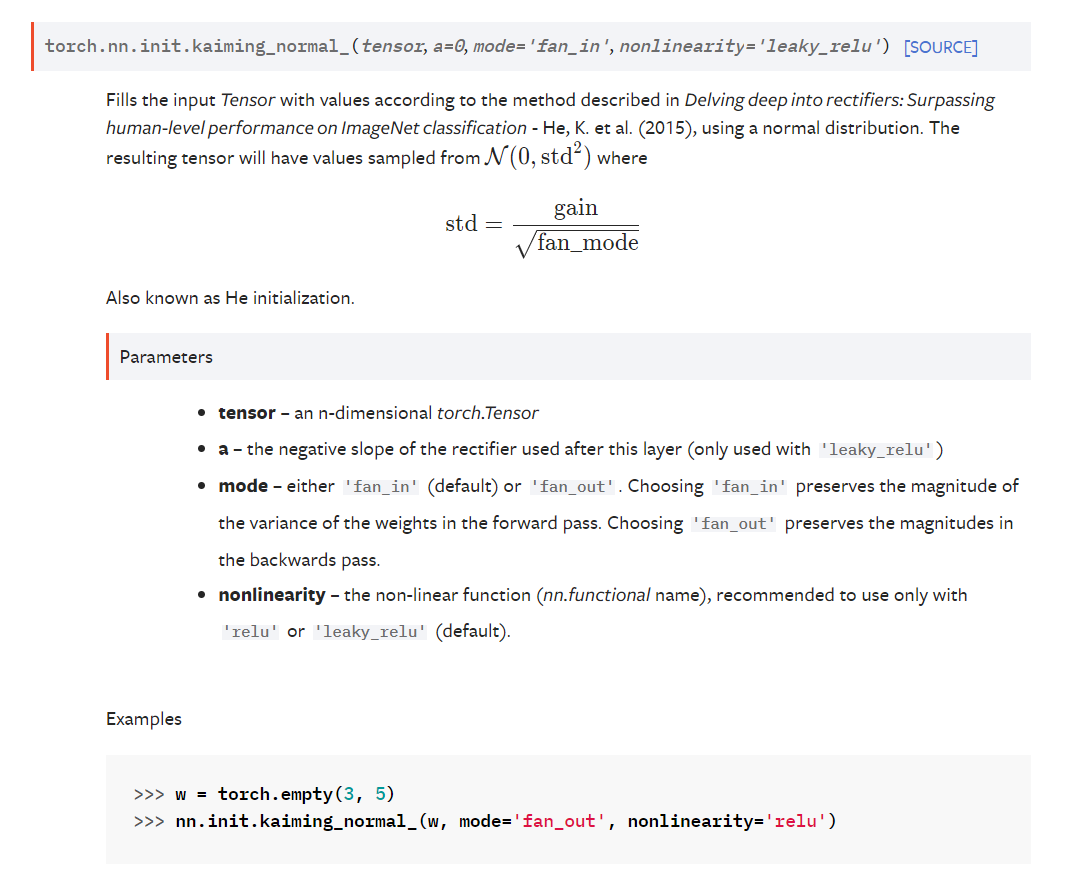The width and height of the screenshot is (1072, 896).
Task: Click the bold 'tensor' parameter name
Action: coord(247,413)
